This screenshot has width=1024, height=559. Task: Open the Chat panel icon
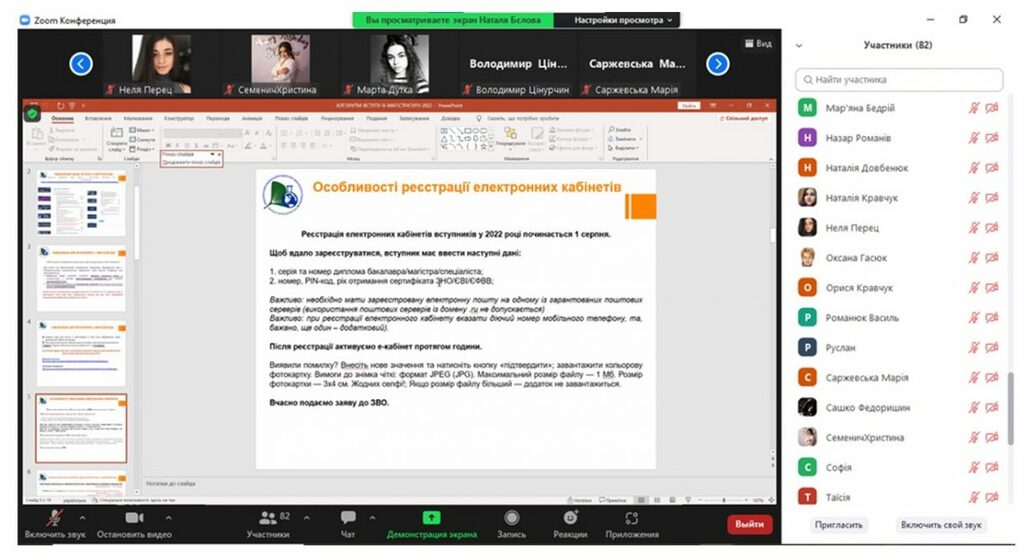[348, 518]
